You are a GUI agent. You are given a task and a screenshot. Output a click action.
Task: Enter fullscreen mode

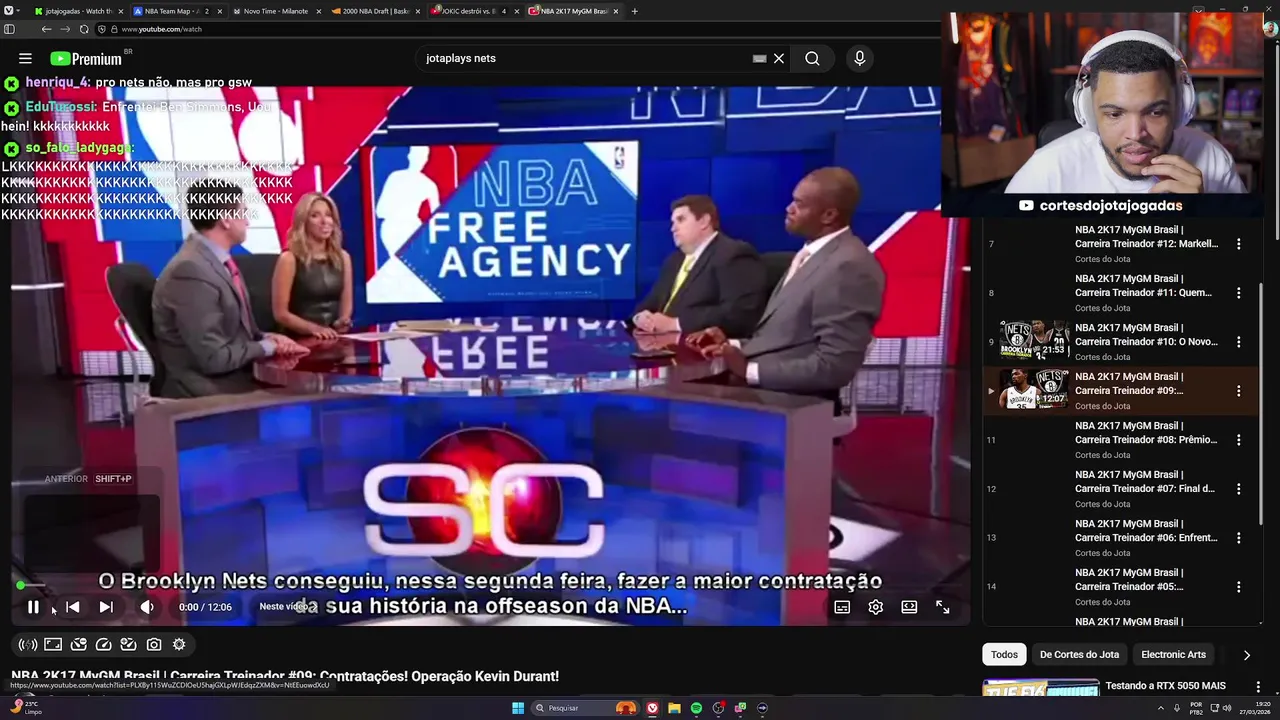click(x=942, y=607)
